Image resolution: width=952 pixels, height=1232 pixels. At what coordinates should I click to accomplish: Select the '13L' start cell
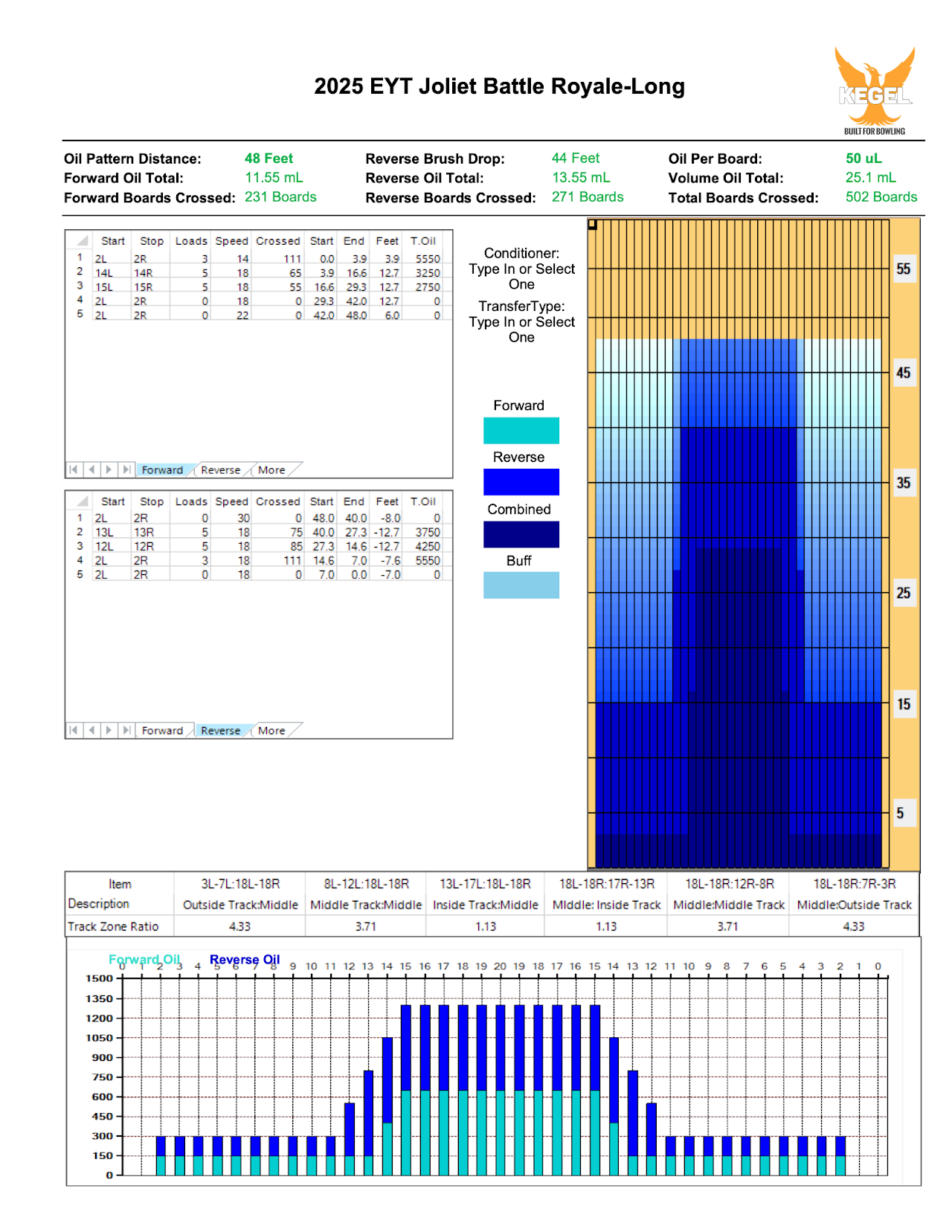111,533
